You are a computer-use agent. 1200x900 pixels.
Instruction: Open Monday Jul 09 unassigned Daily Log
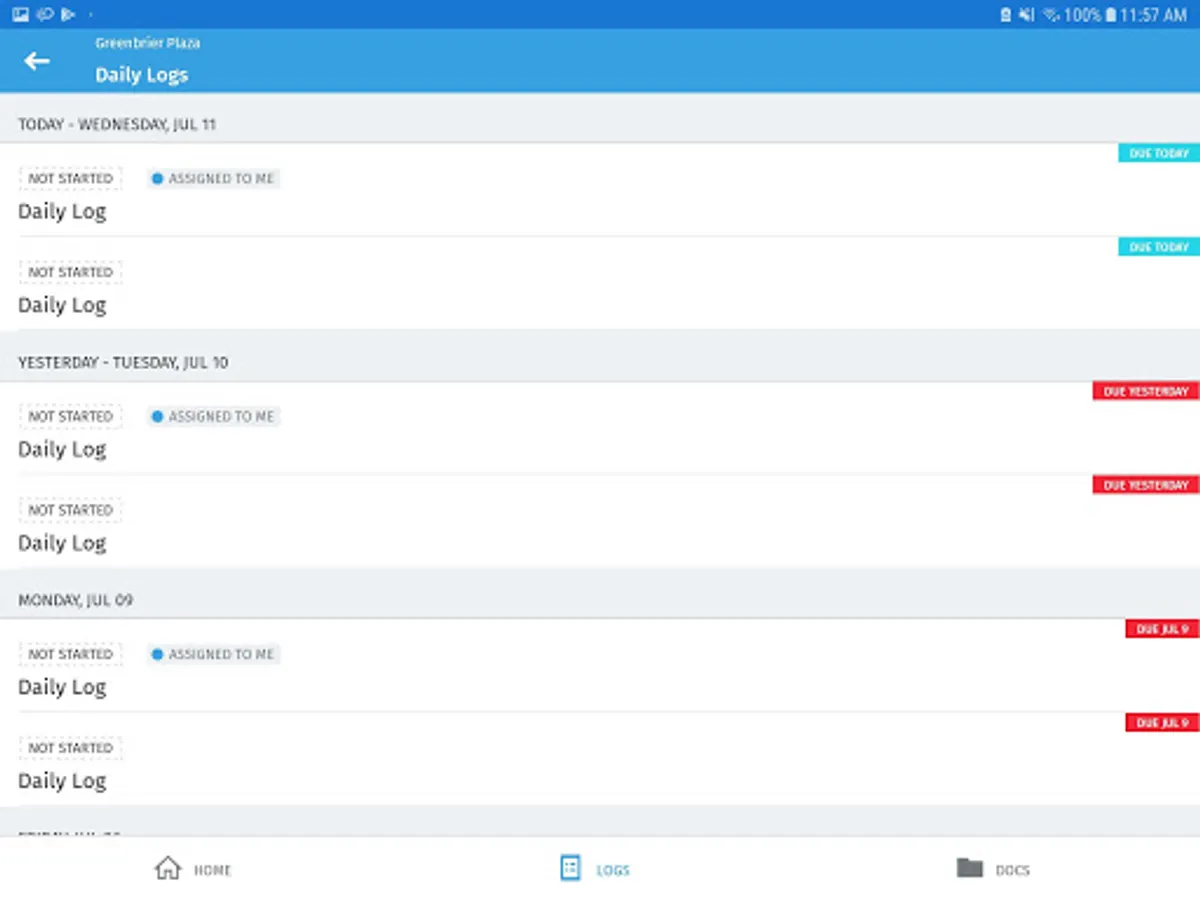click(600, 760)
